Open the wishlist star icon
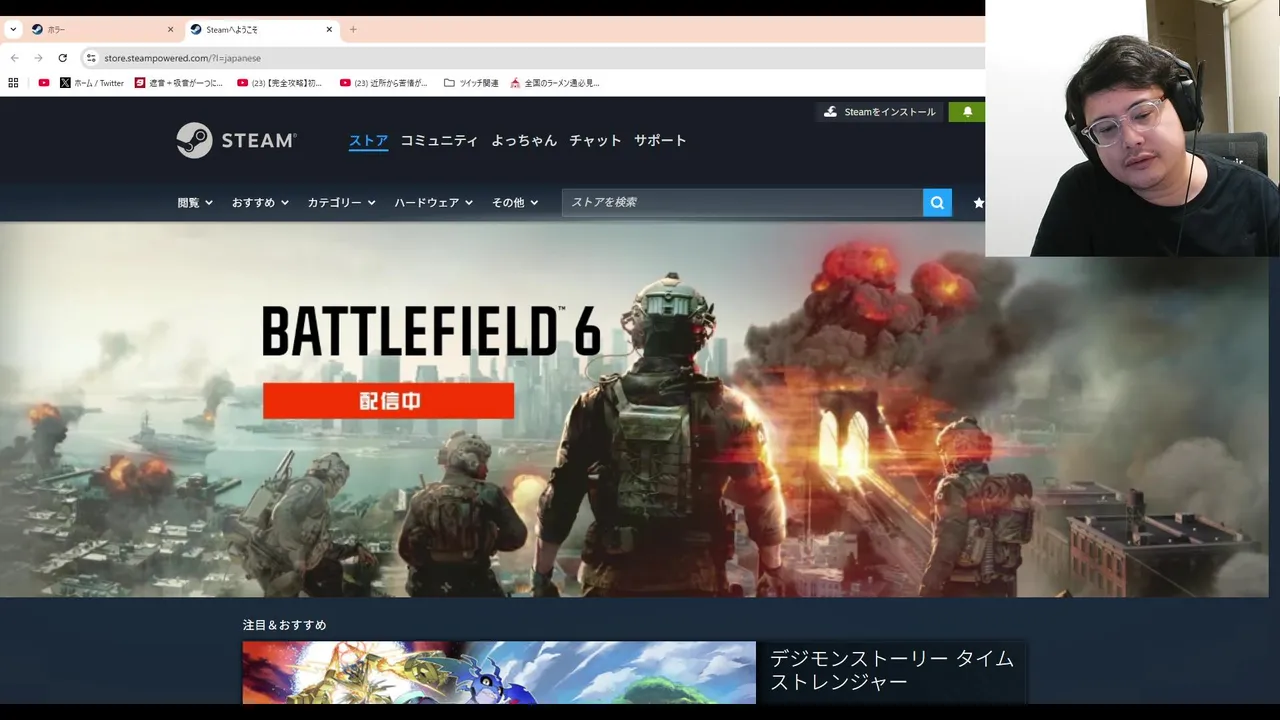This screenshot has width=1280, height=720. click(978, 202)
